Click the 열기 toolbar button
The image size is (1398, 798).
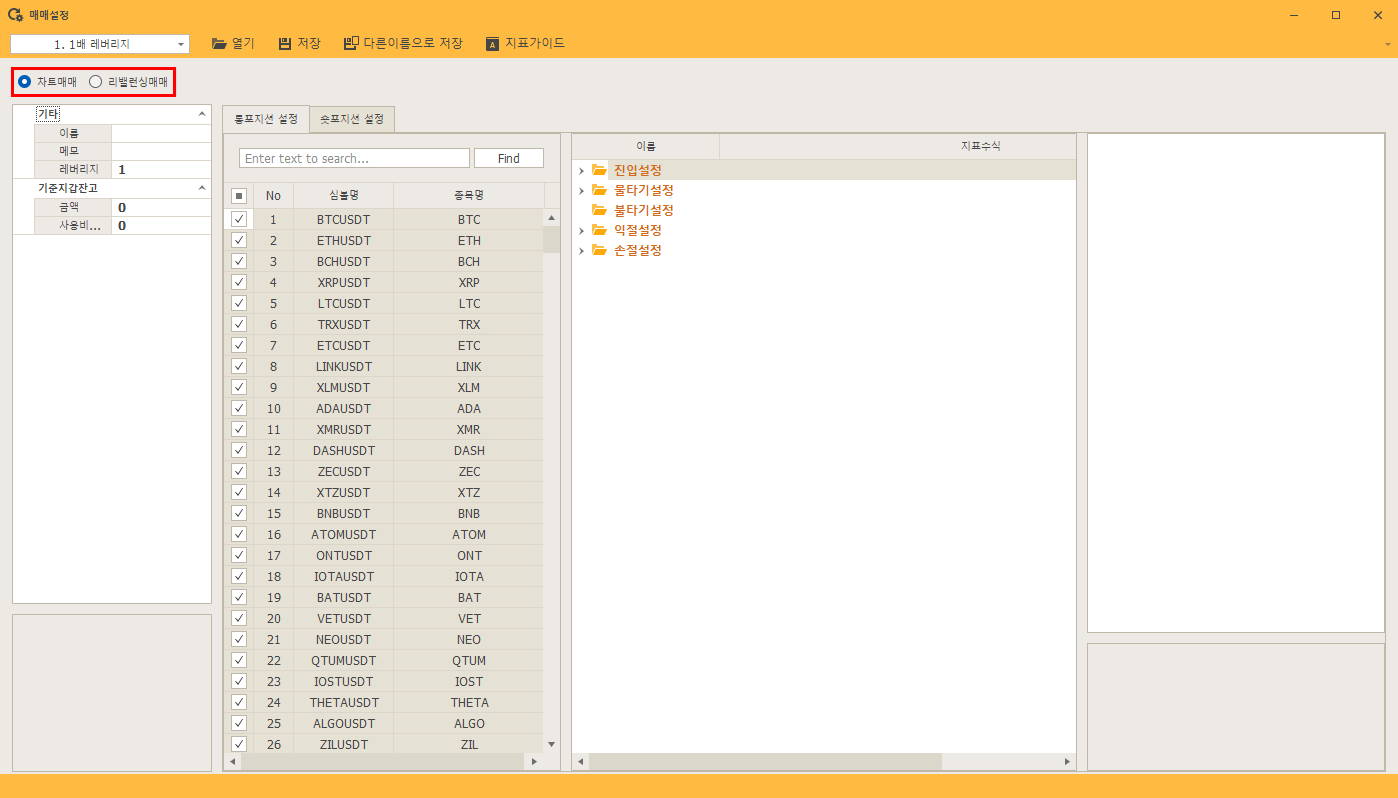click(x=233, y=44)
